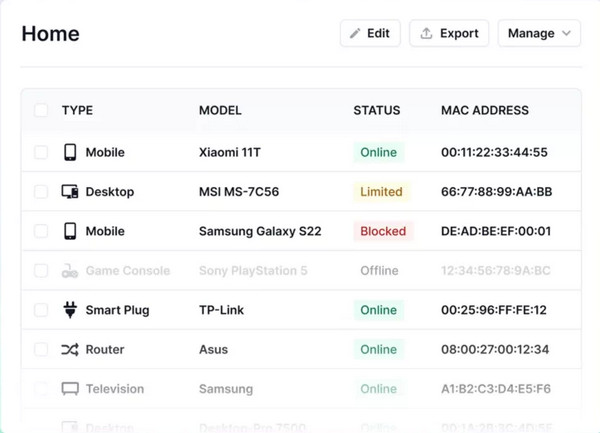Screen dimensions: 600x433
Task: Tick the TP-Link Smart Plug checkbox
Action: point(41,310)
